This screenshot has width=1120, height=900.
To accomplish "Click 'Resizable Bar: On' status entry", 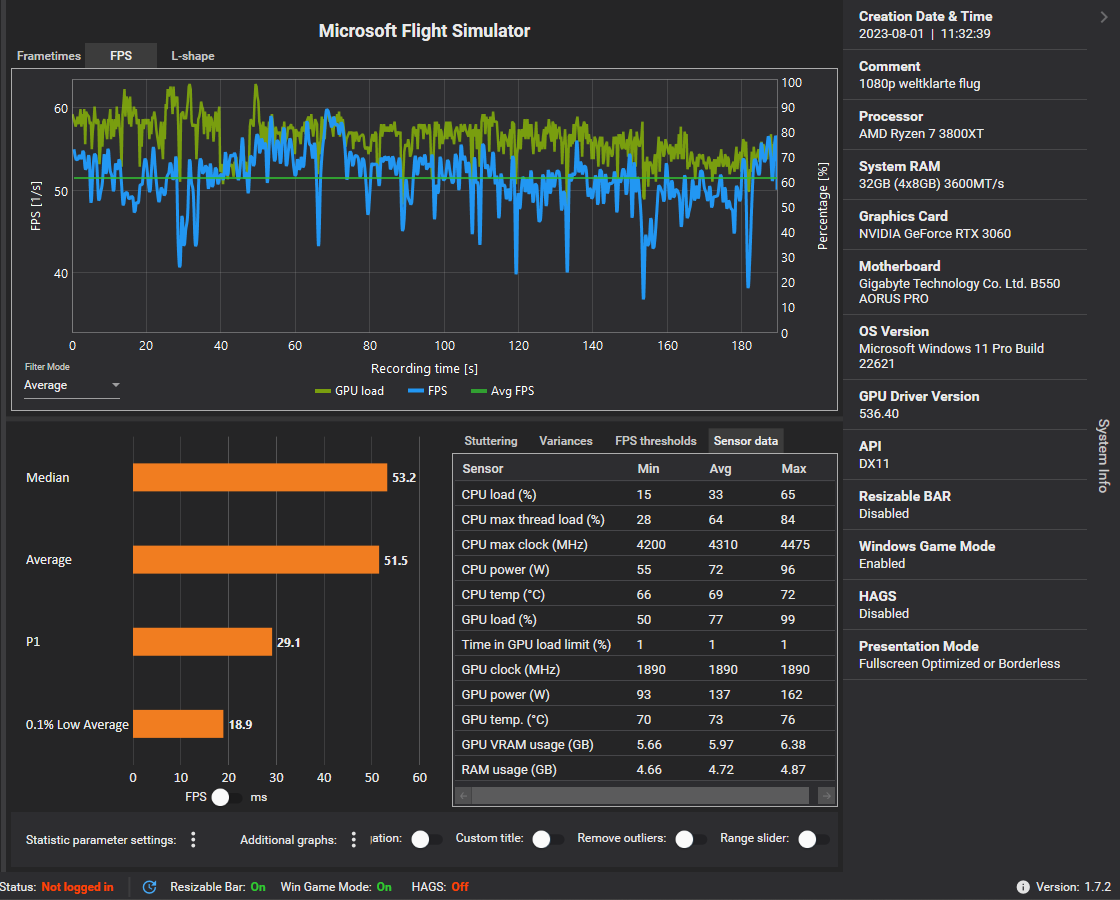I will click(218, 886).
